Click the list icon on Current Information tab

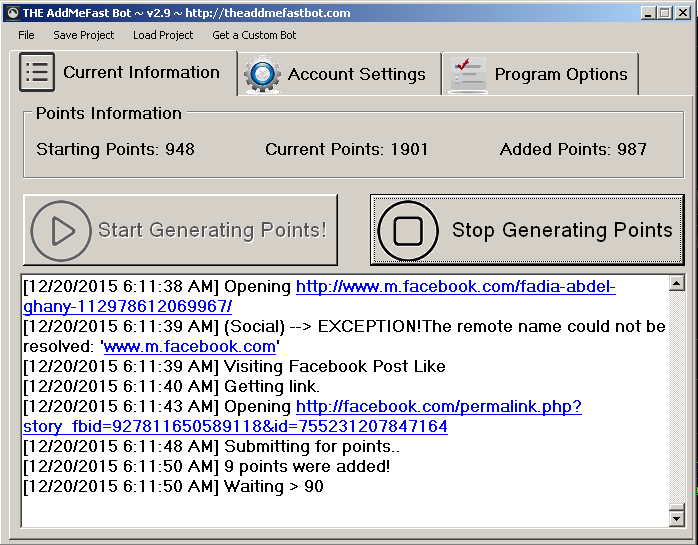(37, 72)
